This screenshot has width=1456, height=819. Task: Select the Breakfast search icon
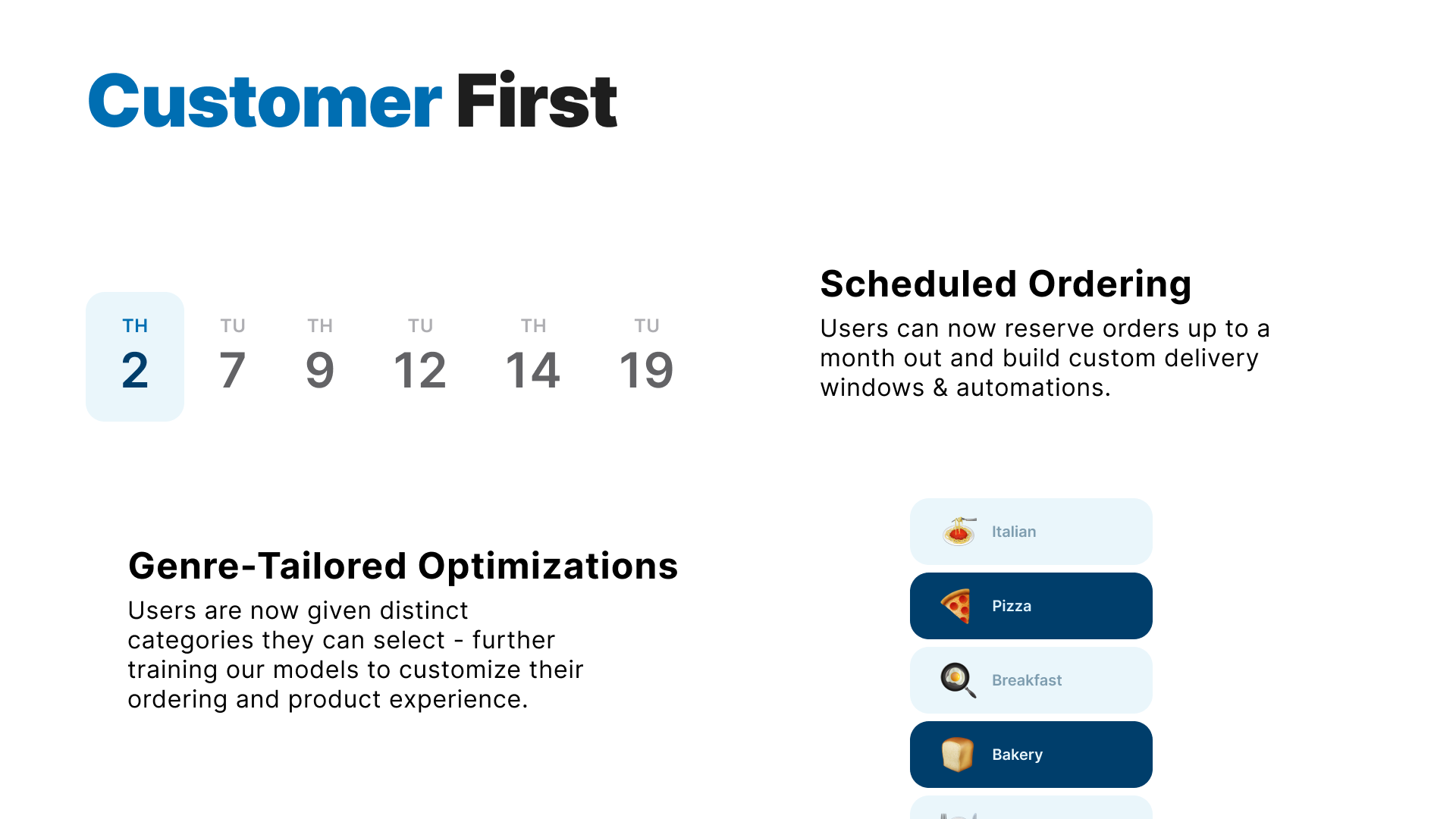coord(955,680)
